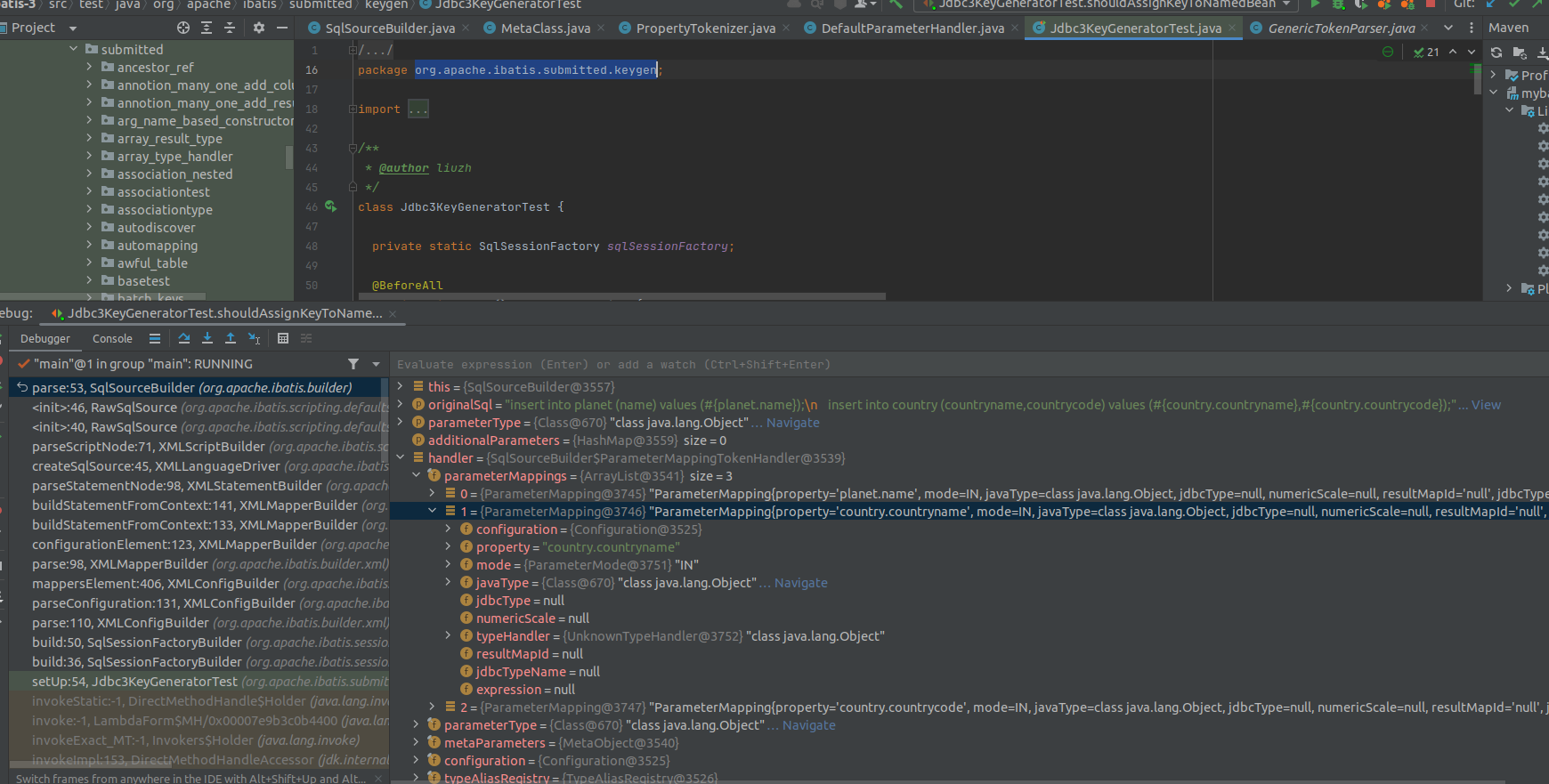Hide the Project panel with the minus icon
Viewport: 1549px width, 784px height.
click(x=282, y=28)
